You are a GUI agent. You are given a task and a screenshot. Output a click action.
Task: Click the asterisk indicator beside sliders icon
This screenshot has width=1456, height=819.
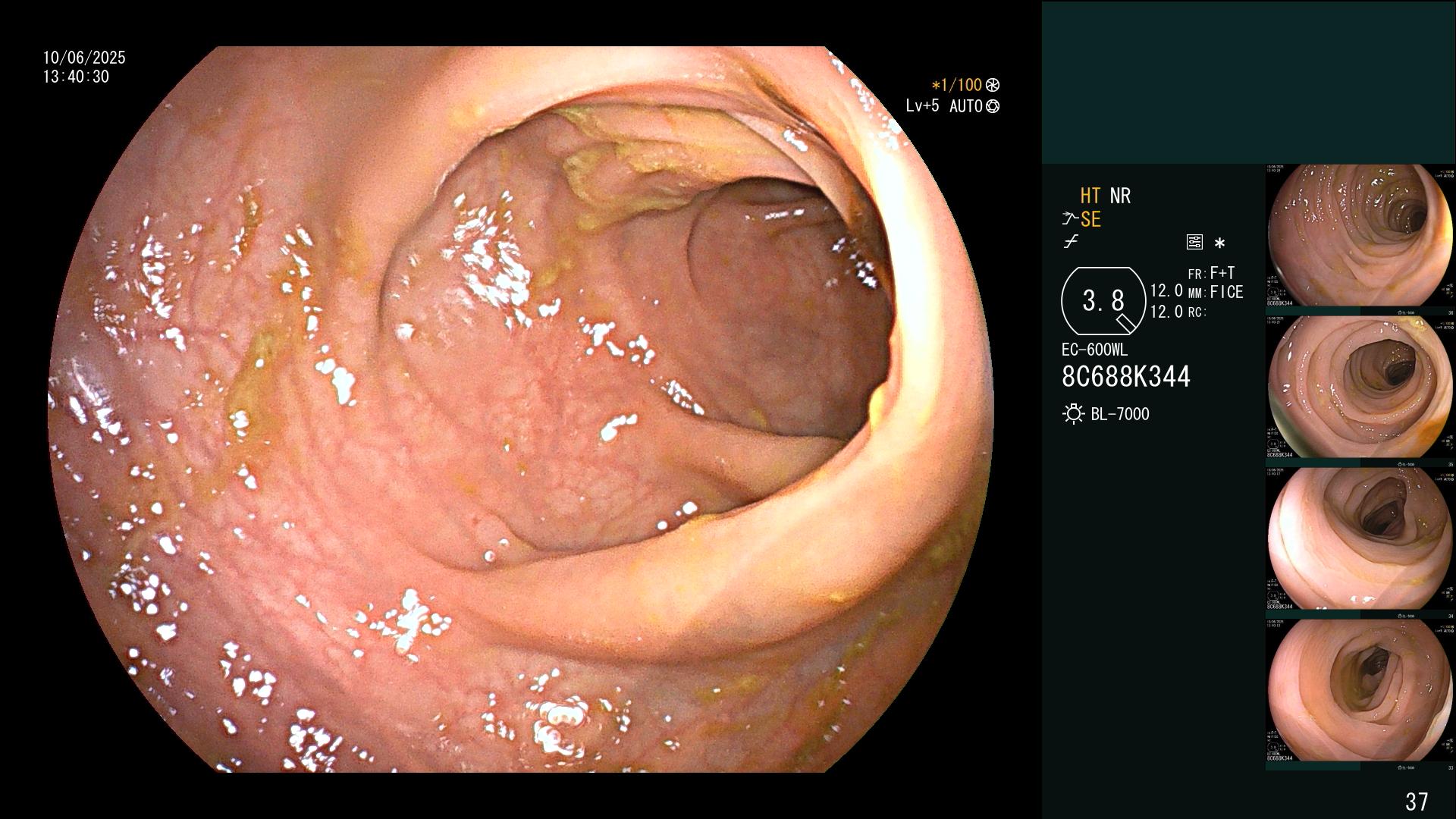1219,243
